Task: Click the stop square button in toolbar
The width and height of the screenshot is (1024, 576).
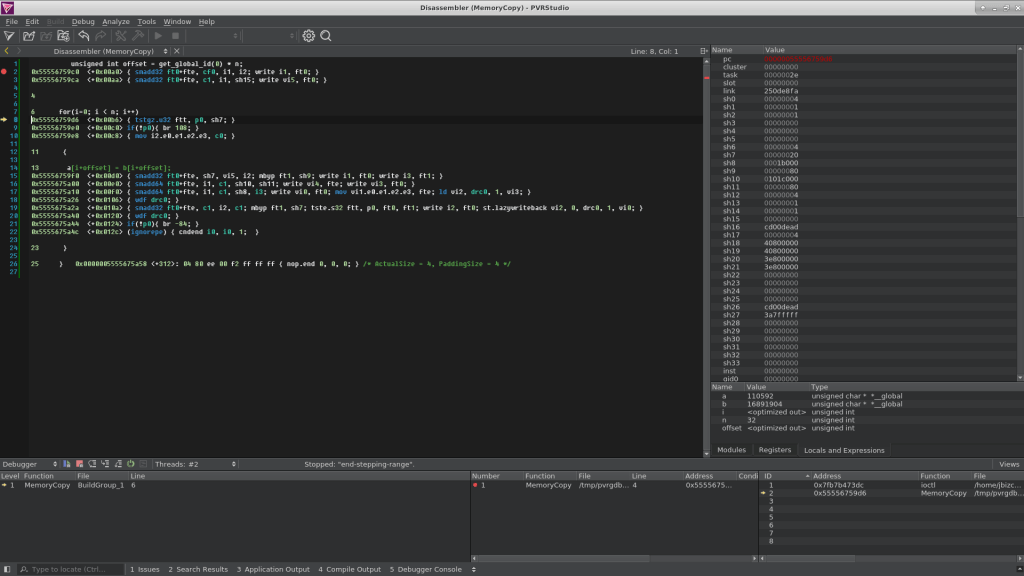Action: (176, 36)
